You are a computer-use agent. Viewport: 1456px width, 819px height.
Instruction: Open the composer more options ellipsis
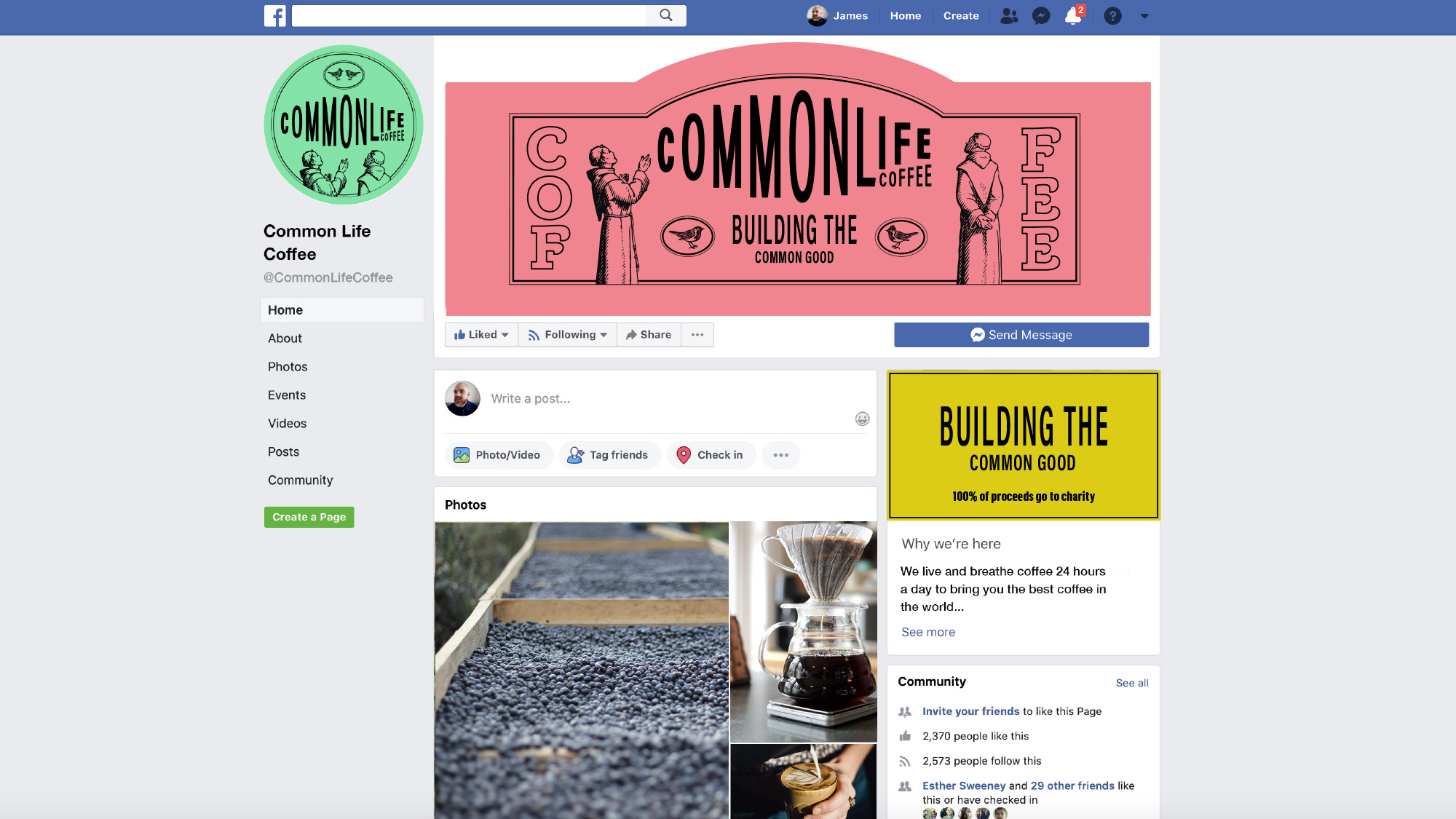click(780, 455)
